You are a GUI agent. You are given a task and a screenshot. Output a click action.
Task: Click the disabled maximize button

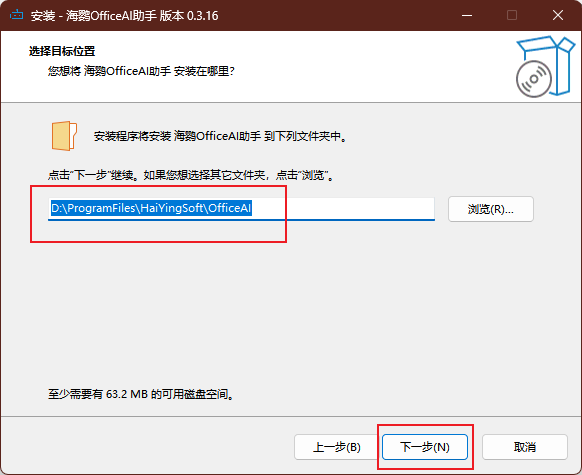point(512,15)
